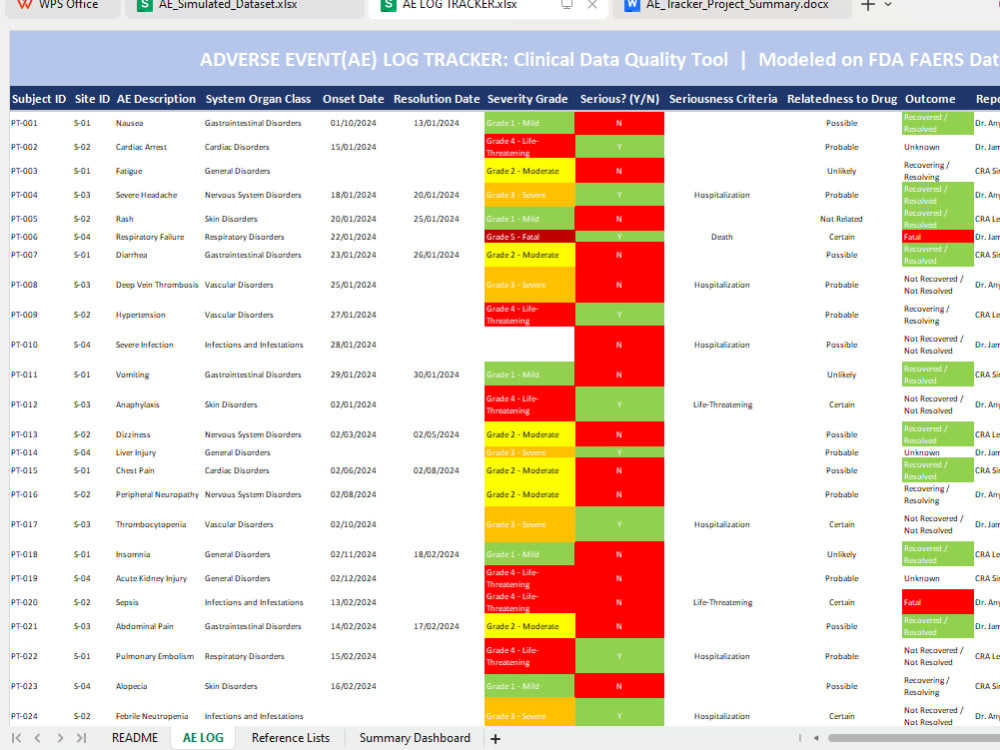Select the Relatedness to Drug header
This screenshot has height=750, width=1000.
tap(842, 99)
